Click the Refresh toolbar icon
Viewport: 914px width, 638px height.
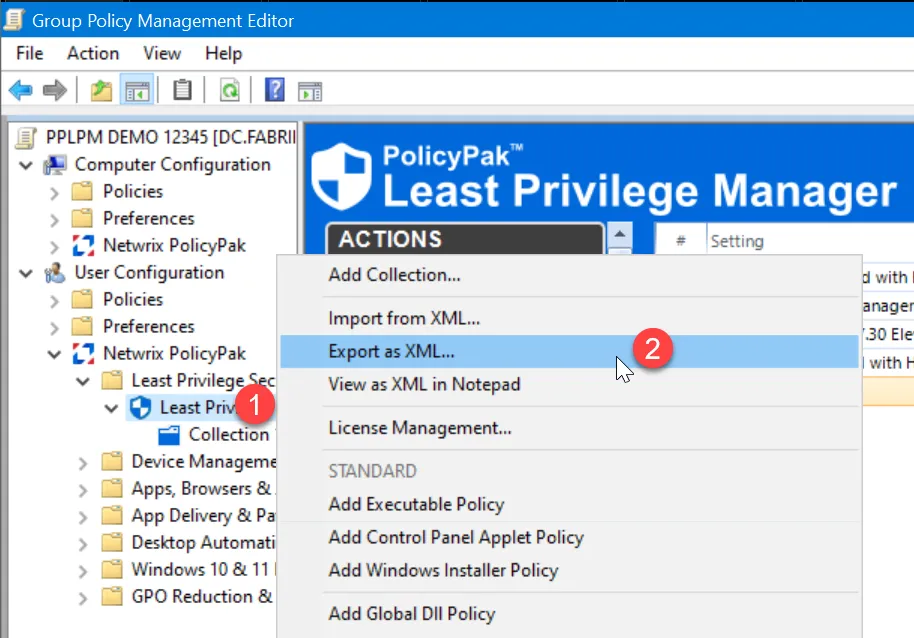coord(230,91)
